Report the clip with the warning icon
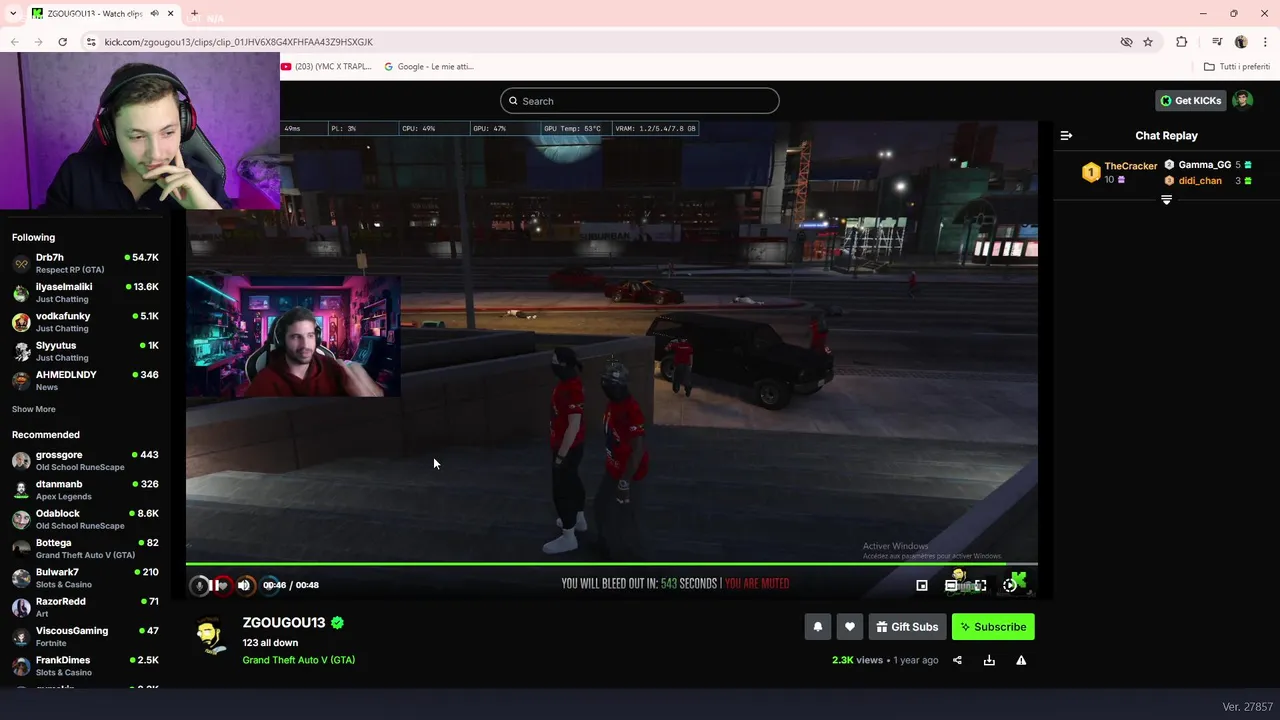1280x720 pixels. [1021, 660]
